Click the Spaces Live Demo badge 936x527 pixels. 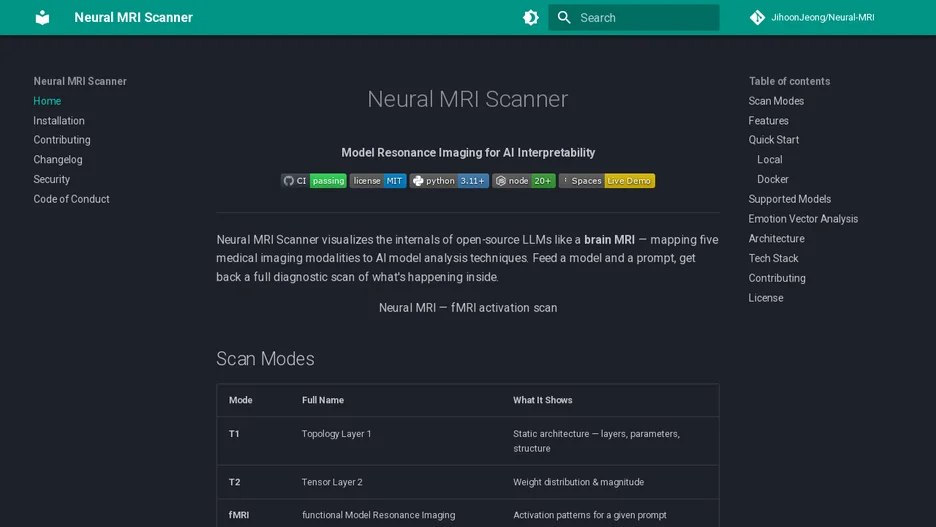point(606,181)
